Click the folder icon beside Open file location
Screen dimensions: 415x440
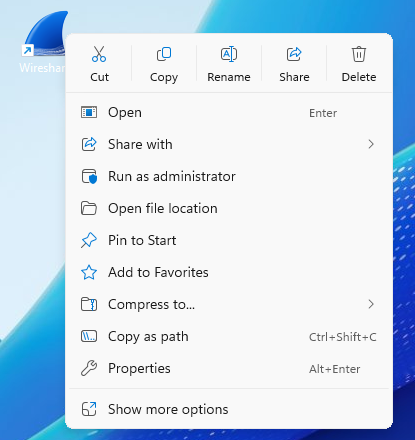(x=89, y=208)
